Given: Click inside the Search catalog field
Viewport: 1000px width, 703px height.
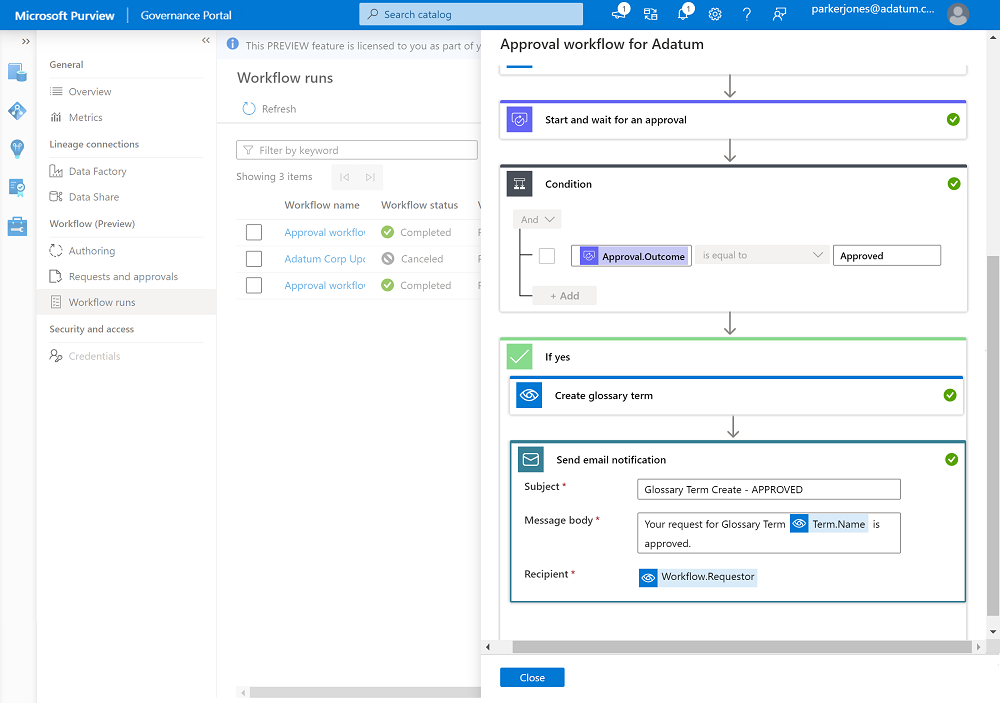Looking at the screenshot, I should tap(470, 14).
